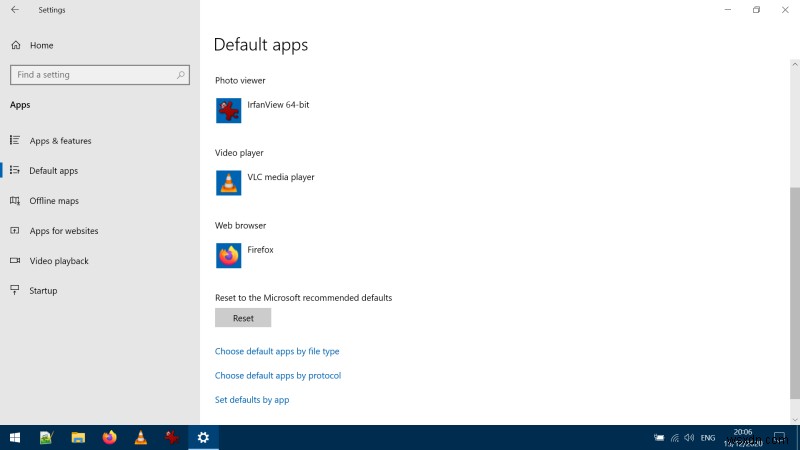Click the Settings gear in taskbar
The width and height of the screenshot is (800, 450).
(203, 438)
